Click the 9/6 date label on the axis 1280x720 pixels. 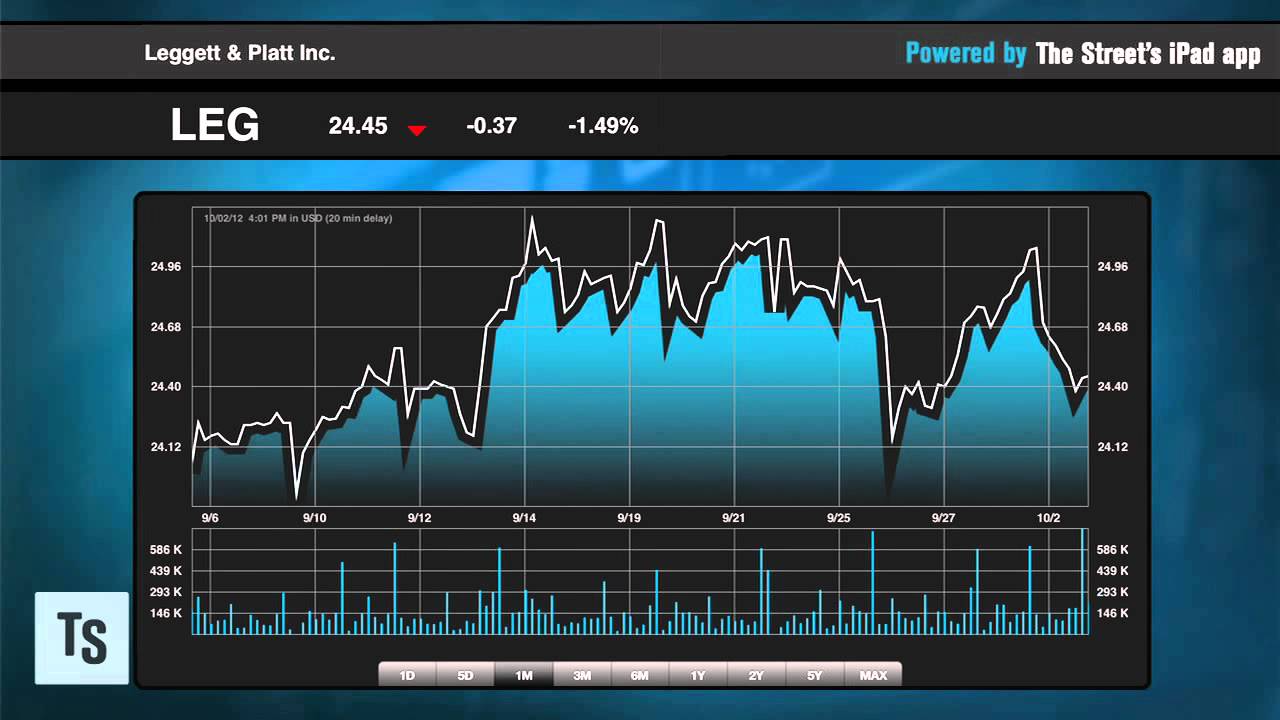(x=210, y=518)
